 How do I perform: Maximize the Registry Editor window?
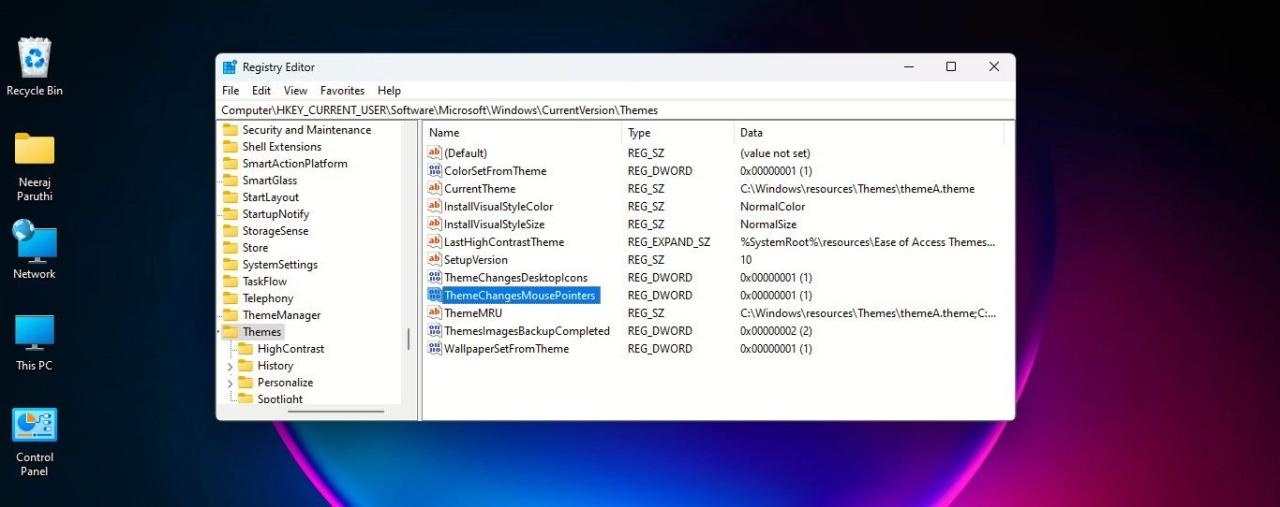coord(951,67)
